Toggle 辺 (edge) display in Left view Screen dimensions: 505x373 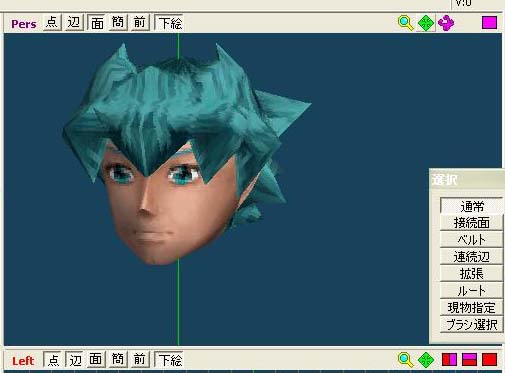click(x=75, y=360)
